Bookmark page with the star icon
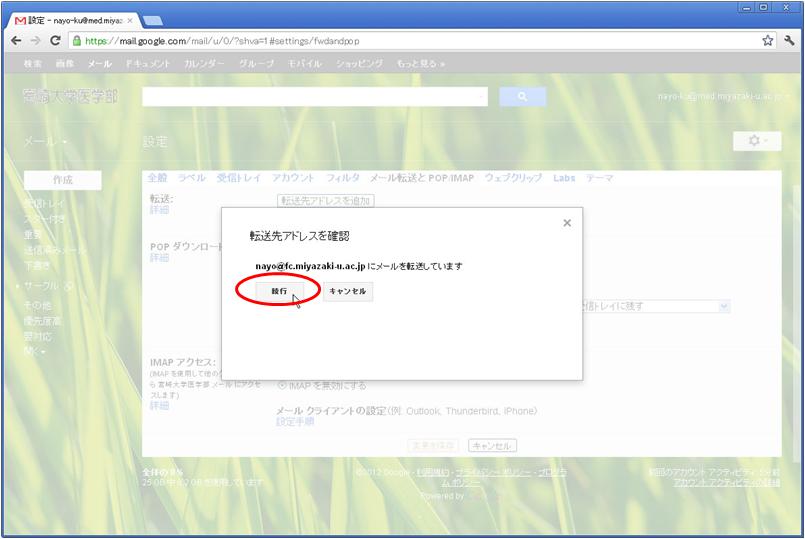Viewport: 805px width, 539px height. [768, 41]
